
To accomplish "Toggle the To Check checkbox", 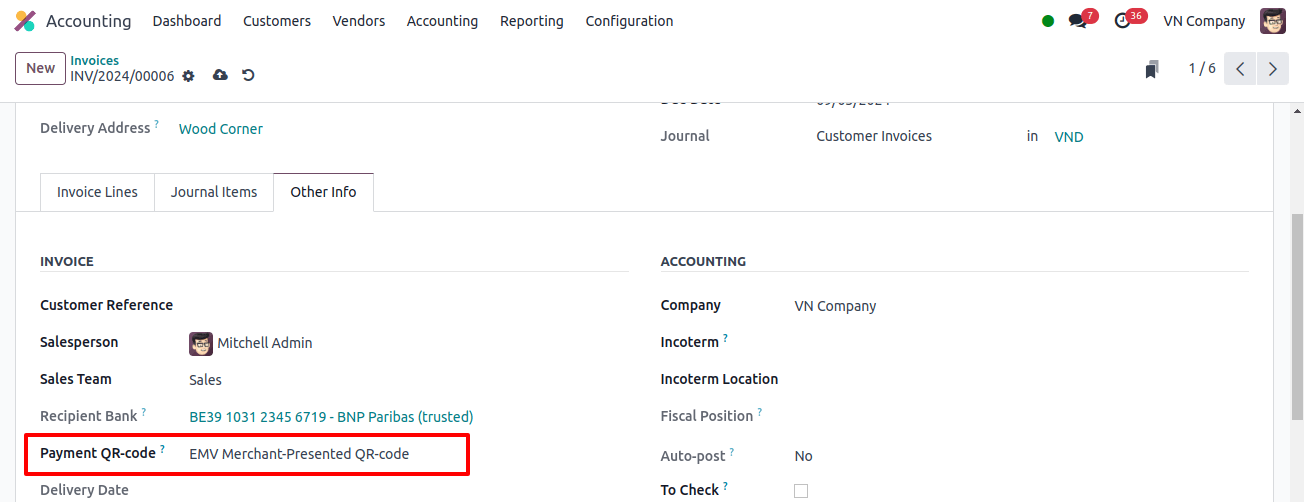I will point(800,490).
